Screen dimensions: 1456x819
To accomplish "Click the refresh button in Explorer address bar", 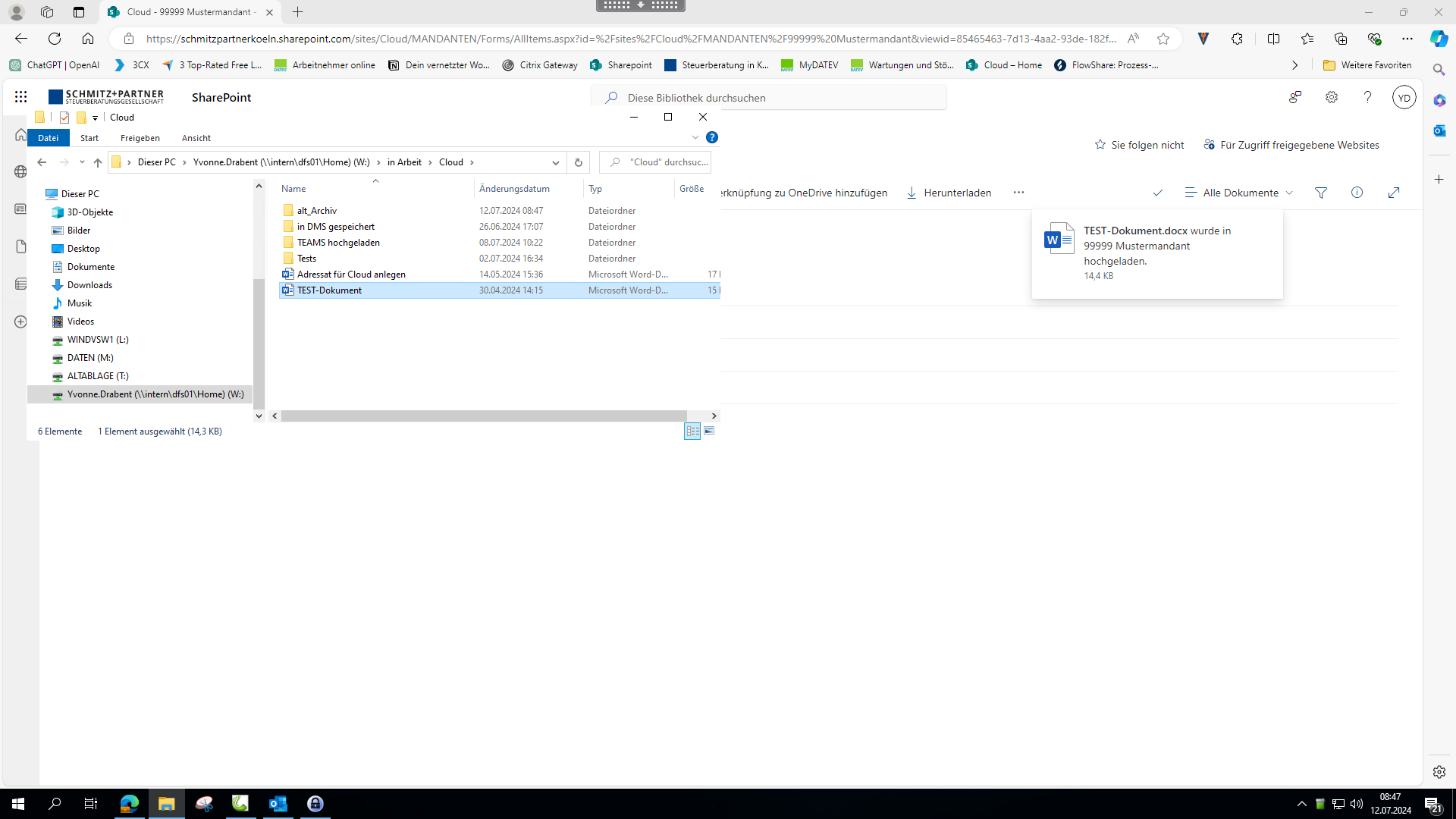I will point(578,162).
